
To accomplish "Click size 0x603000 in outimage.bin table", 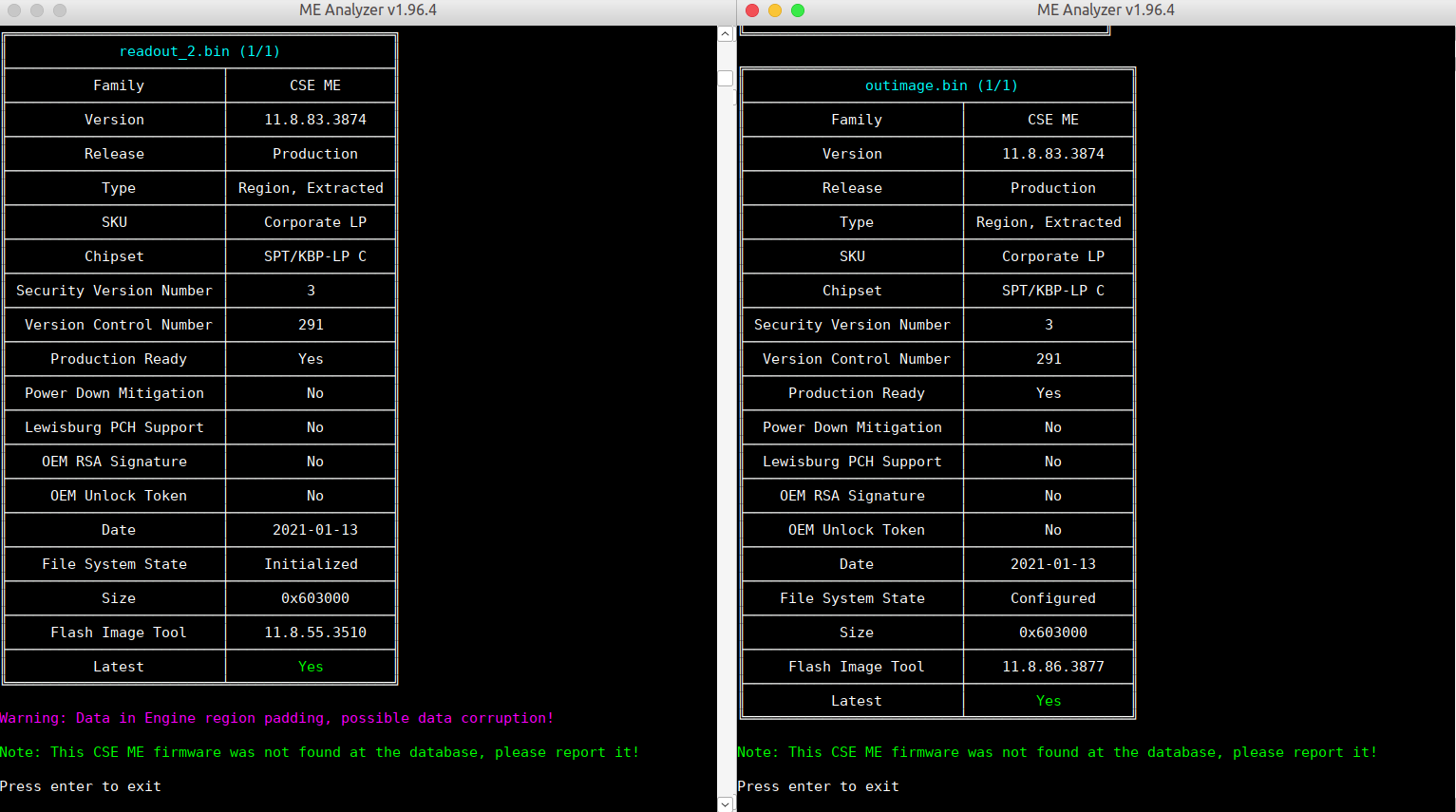I will coord(1053,633).
